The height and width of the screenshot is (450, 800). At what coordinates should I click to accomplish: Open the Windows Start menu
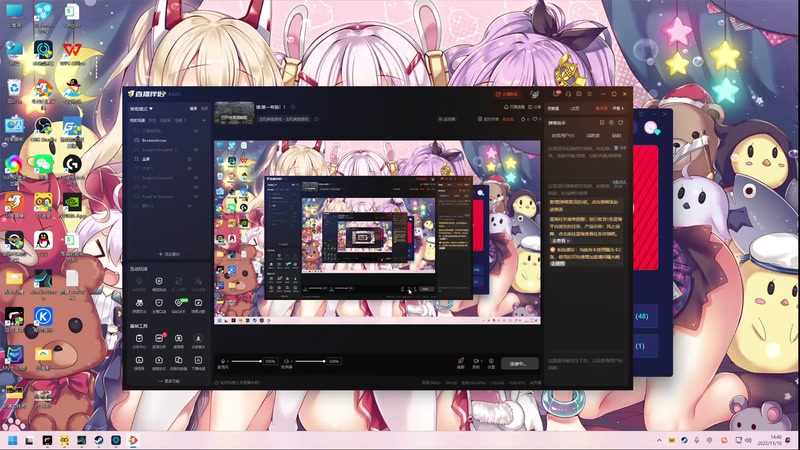click(12, 440)
